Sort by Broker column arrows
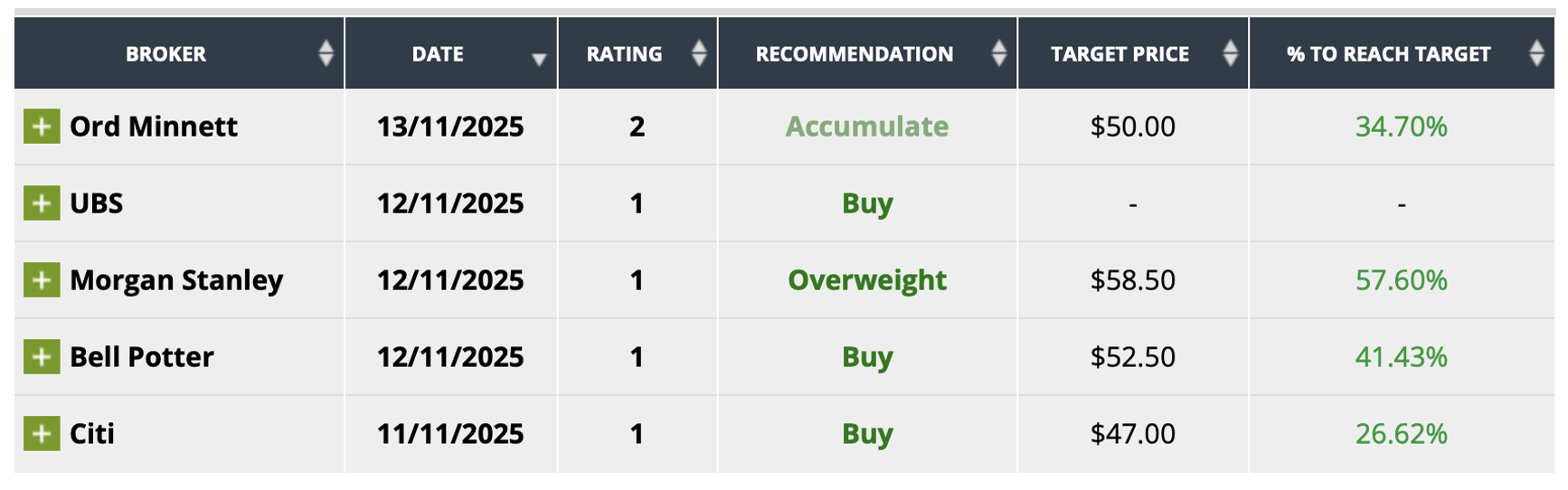The image size is (1568, 490). [326, 54]
